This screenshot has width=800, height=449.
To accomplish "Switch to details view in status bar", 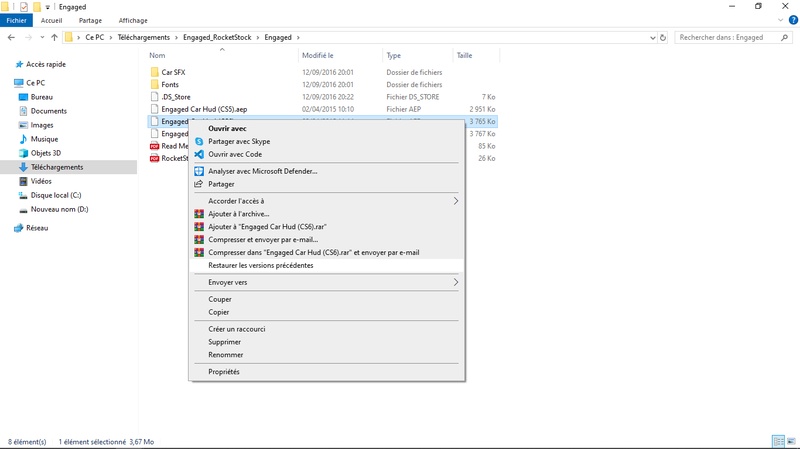I will pos(778,441).
